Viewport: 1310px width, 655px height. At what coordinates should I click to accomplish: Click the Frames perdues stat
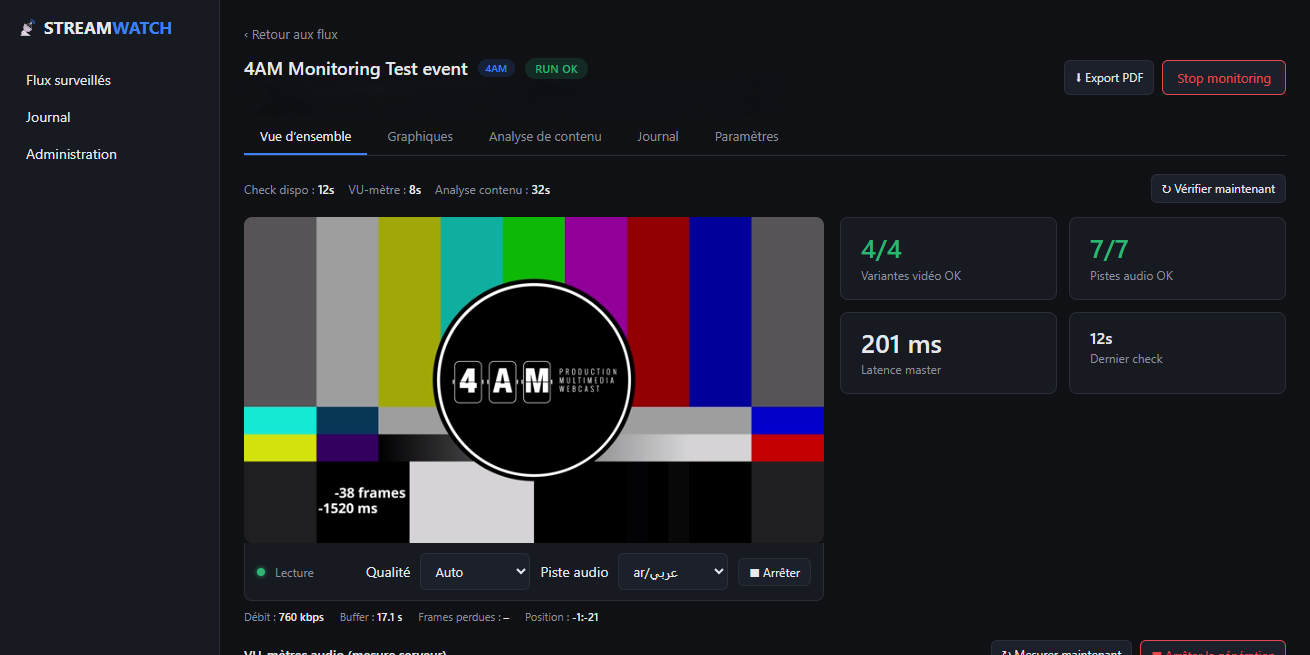[464, 617]
